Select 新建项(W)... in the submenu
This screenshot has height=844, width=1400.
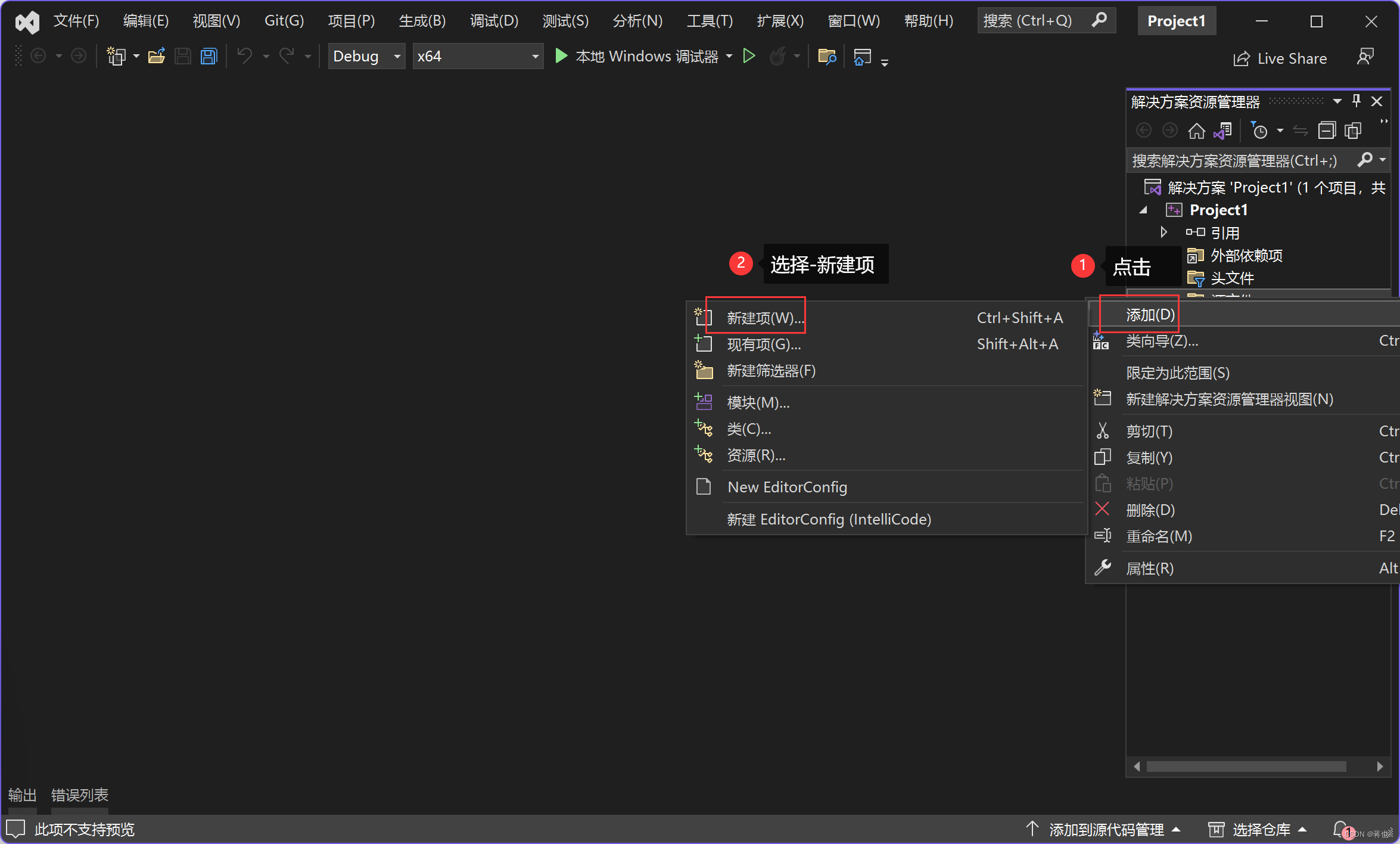point(886,318)
